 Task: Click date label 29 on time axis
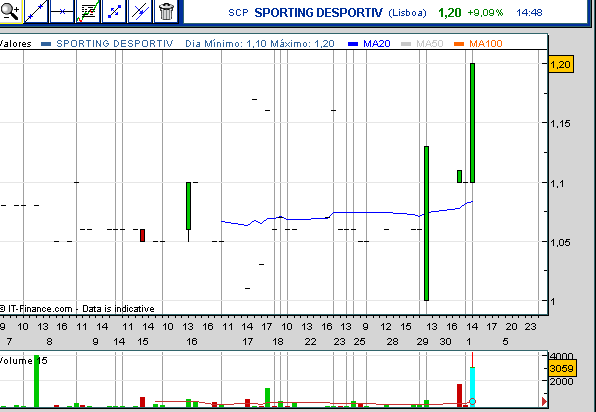point(423,341)
